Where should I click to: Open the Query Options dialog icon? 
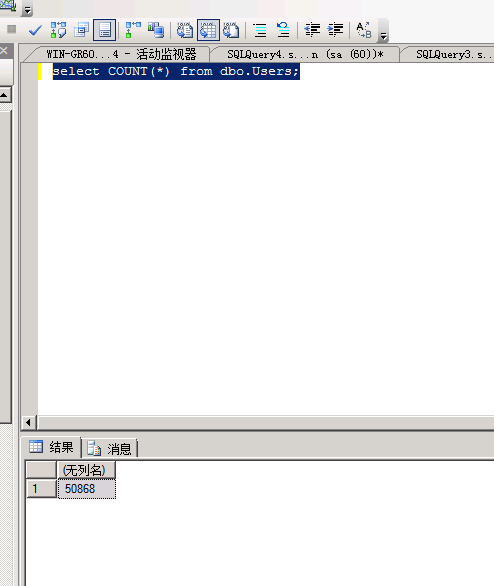pyautogui.click(x=81, y=30)
